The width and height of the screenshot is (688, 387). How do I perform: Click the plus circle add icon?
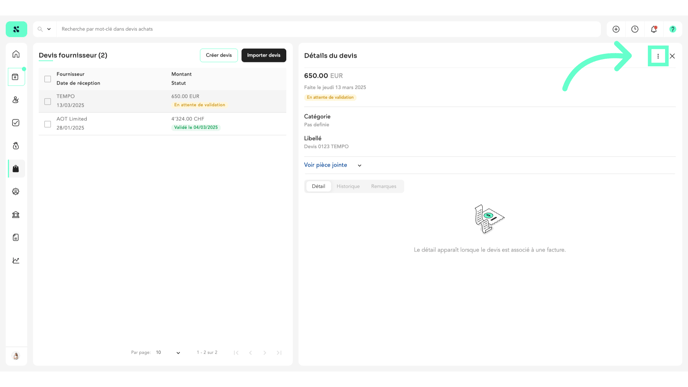[616, 29]
